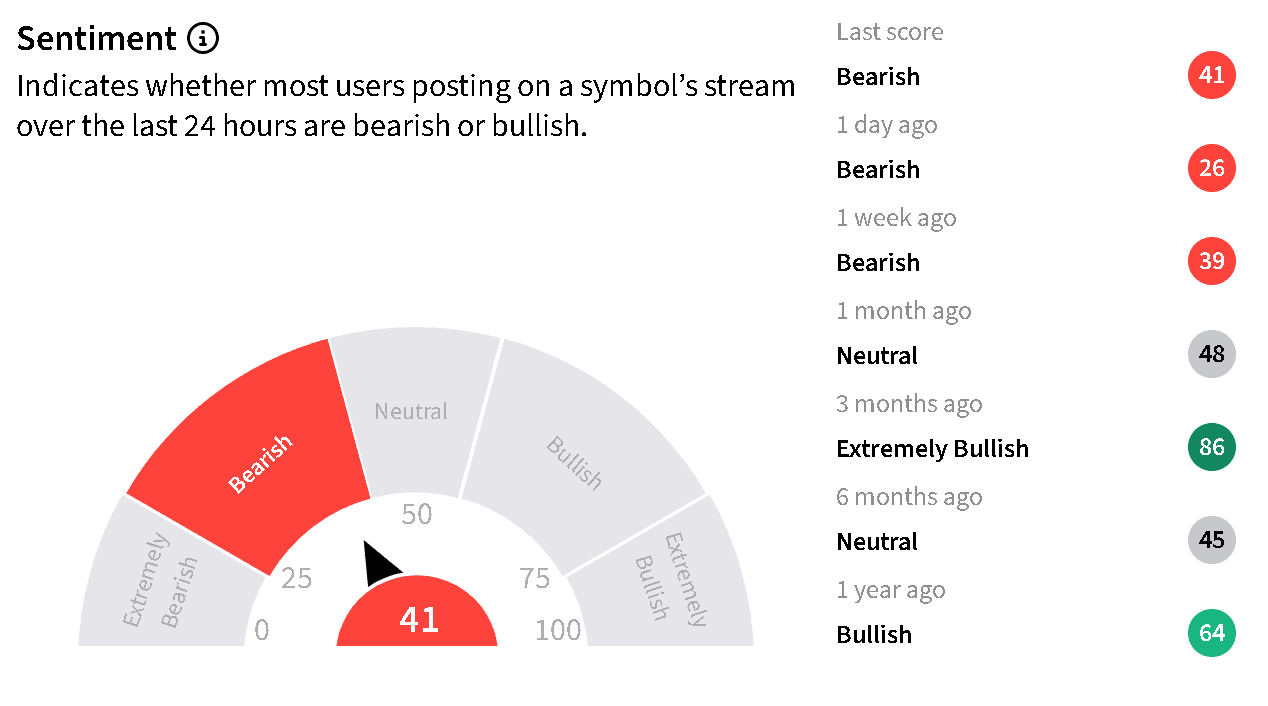The image size is (1268, 706).
Task: Select the Neutral gauge segment
Action: coord(412,412)
